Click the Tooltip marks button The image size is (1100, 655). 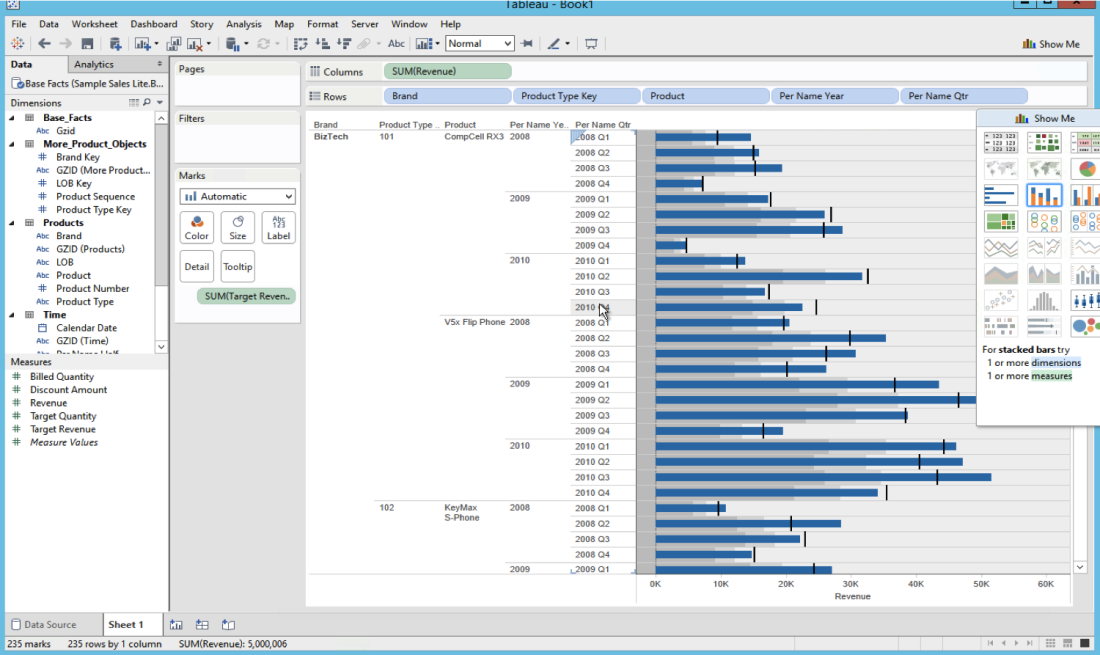(x=238, y=266)
